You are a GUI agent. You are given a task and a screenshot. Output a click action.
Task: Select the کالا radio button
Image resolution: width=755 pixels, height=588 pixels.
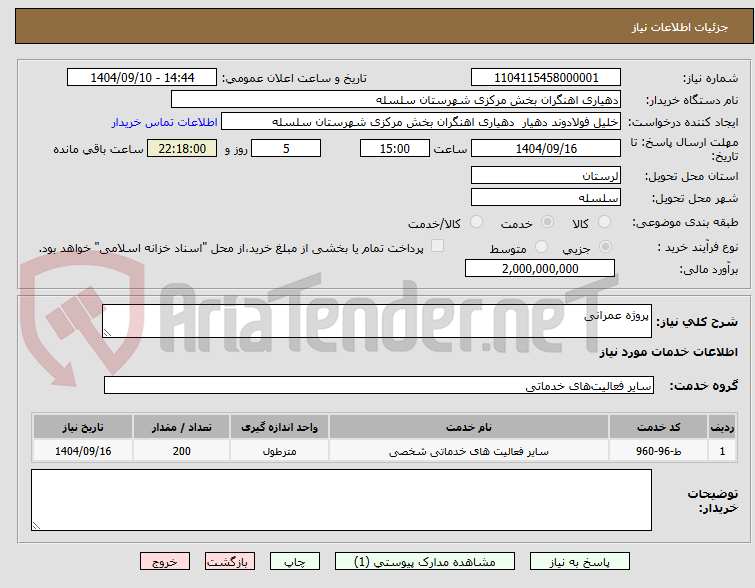[604, 222]
